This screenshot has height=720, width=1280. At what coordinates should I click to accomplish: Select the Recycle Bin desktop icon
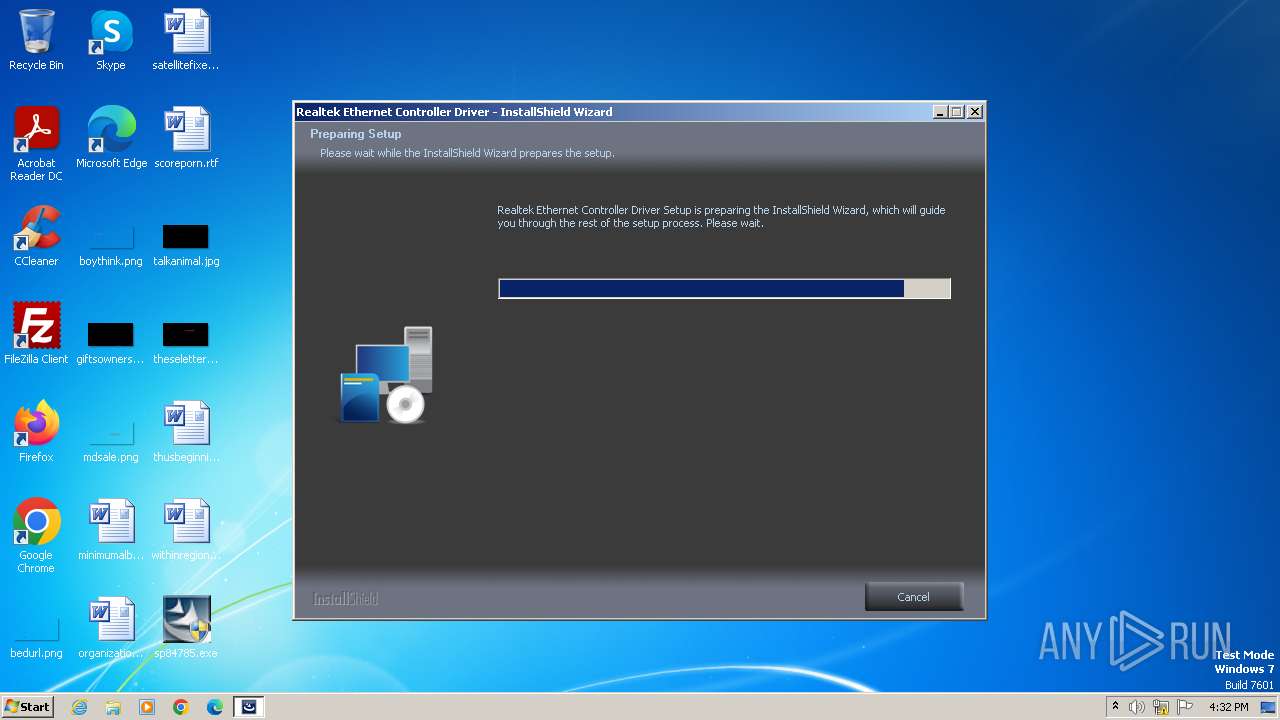tap(36, 41)
